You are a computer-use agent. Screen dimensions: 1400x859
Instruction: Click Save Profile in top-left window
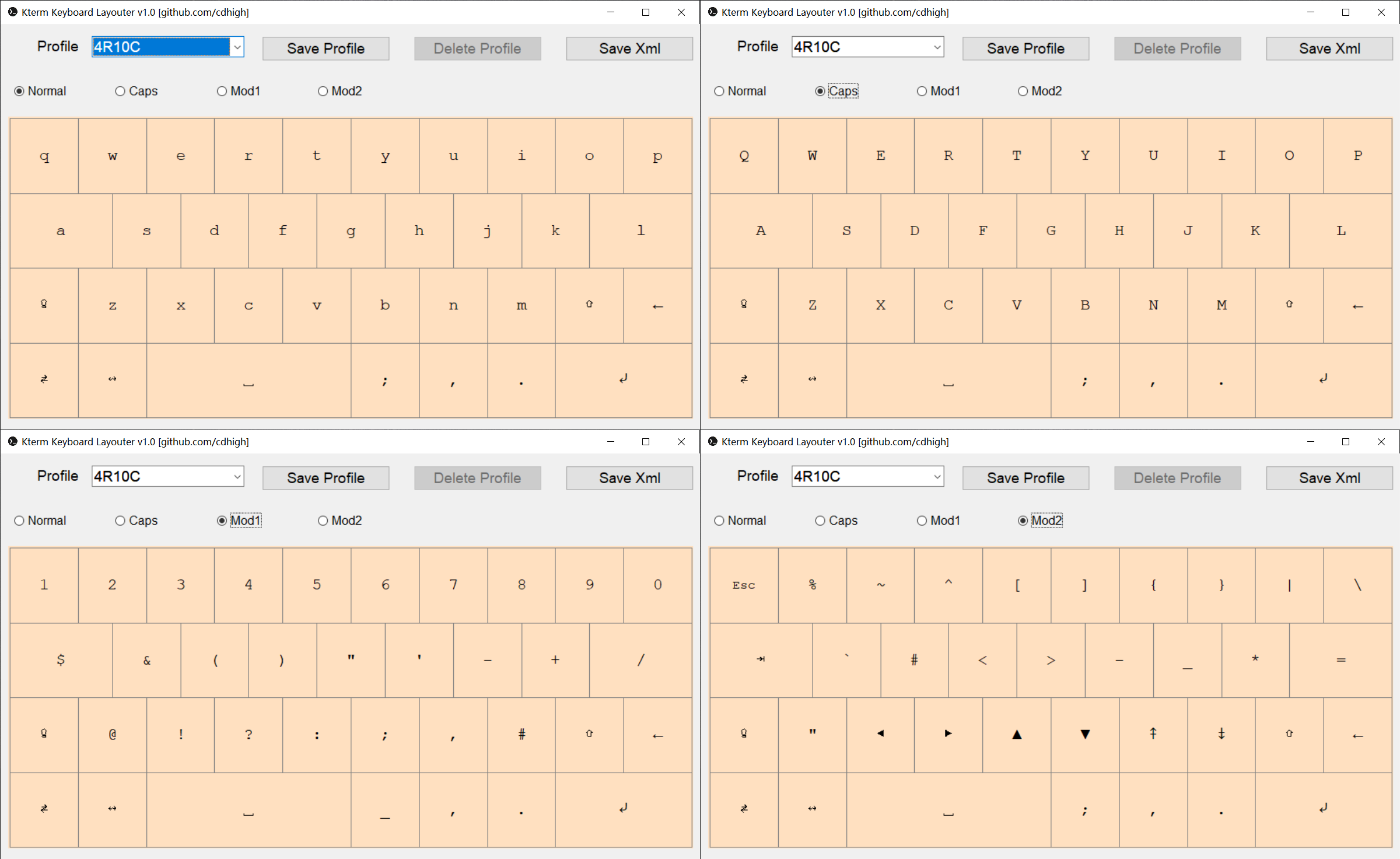click(x=325, y=48)
